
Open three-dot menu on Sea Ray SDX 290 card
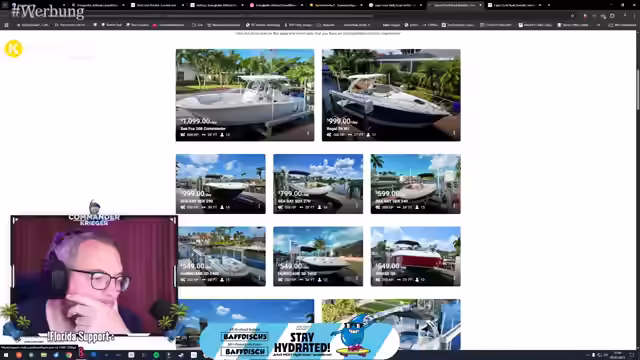(259, 206)
